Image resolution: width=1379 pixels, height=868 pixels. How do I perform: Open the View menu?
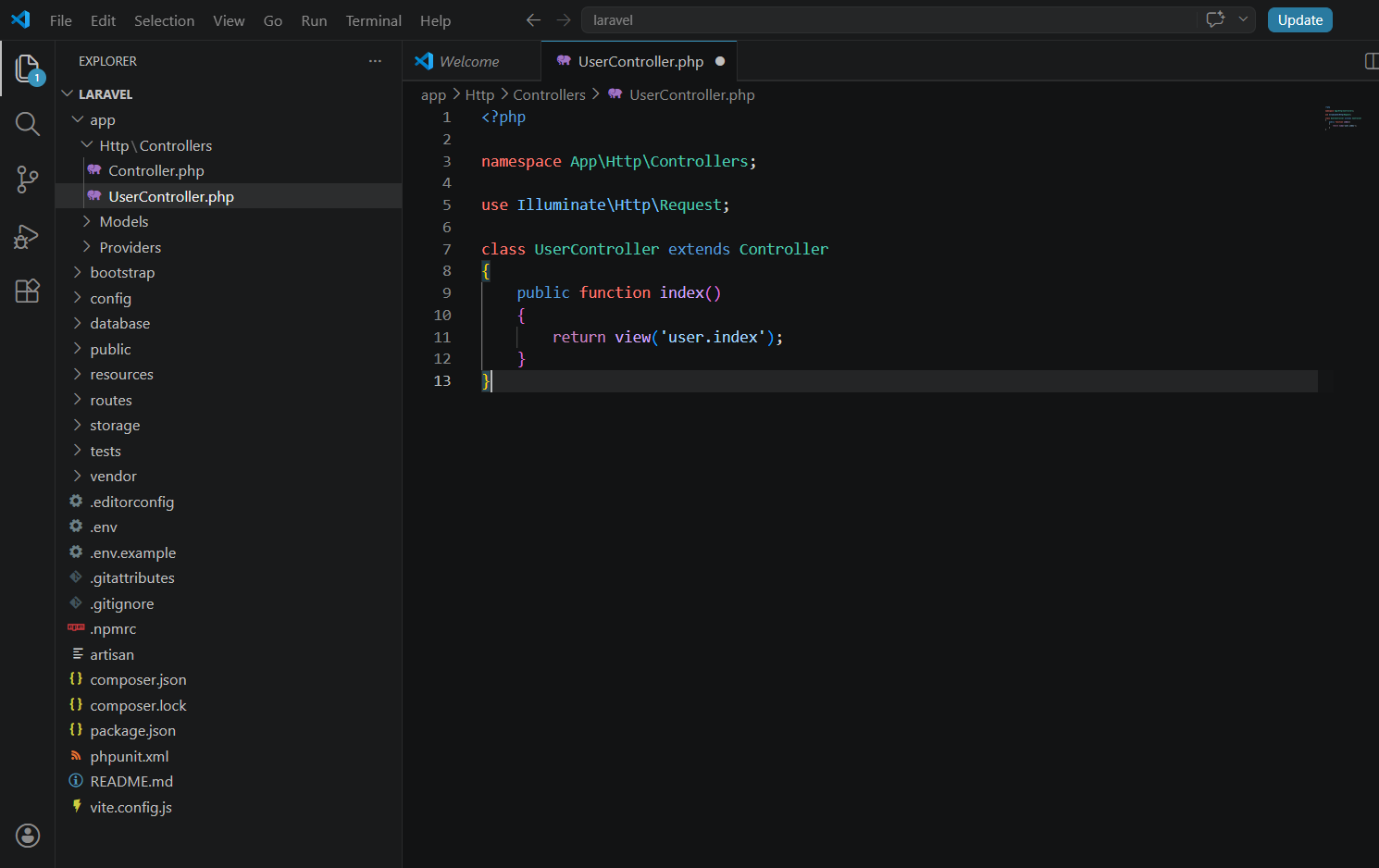tap(229, 20)
